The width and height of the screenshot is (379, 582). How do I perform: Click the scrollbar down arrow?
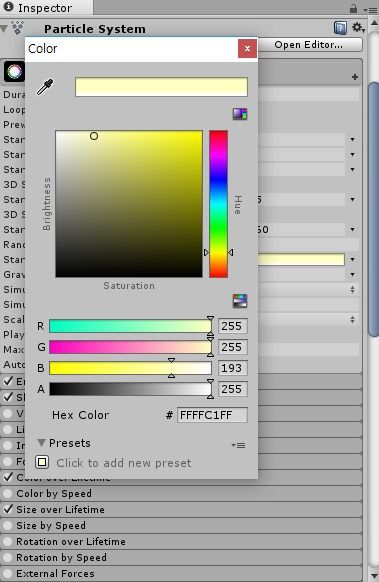[x=374, y=575]
